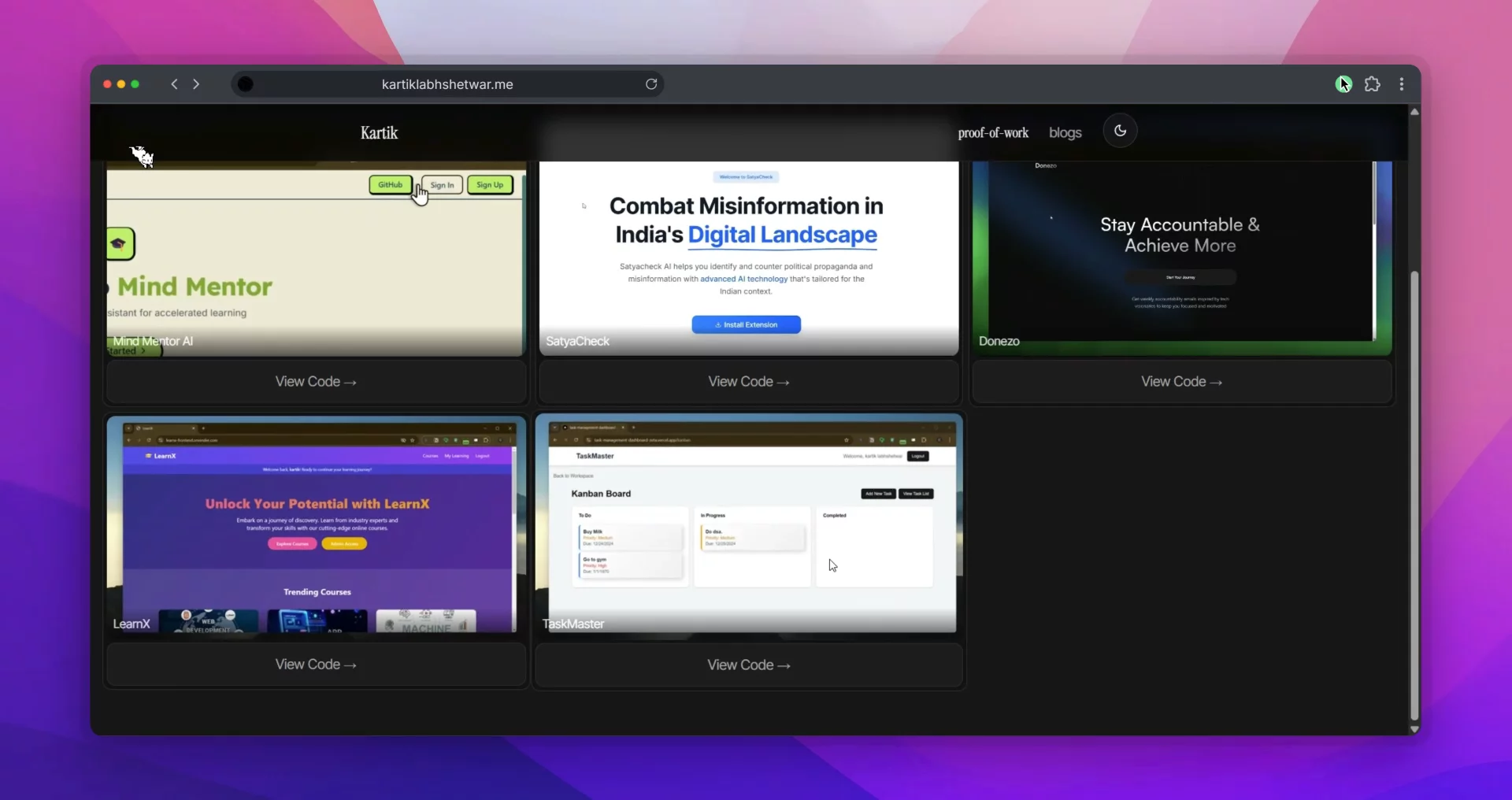
Task: Click the kartiklabhshetwar.me address bar
Action: [447, 84]
